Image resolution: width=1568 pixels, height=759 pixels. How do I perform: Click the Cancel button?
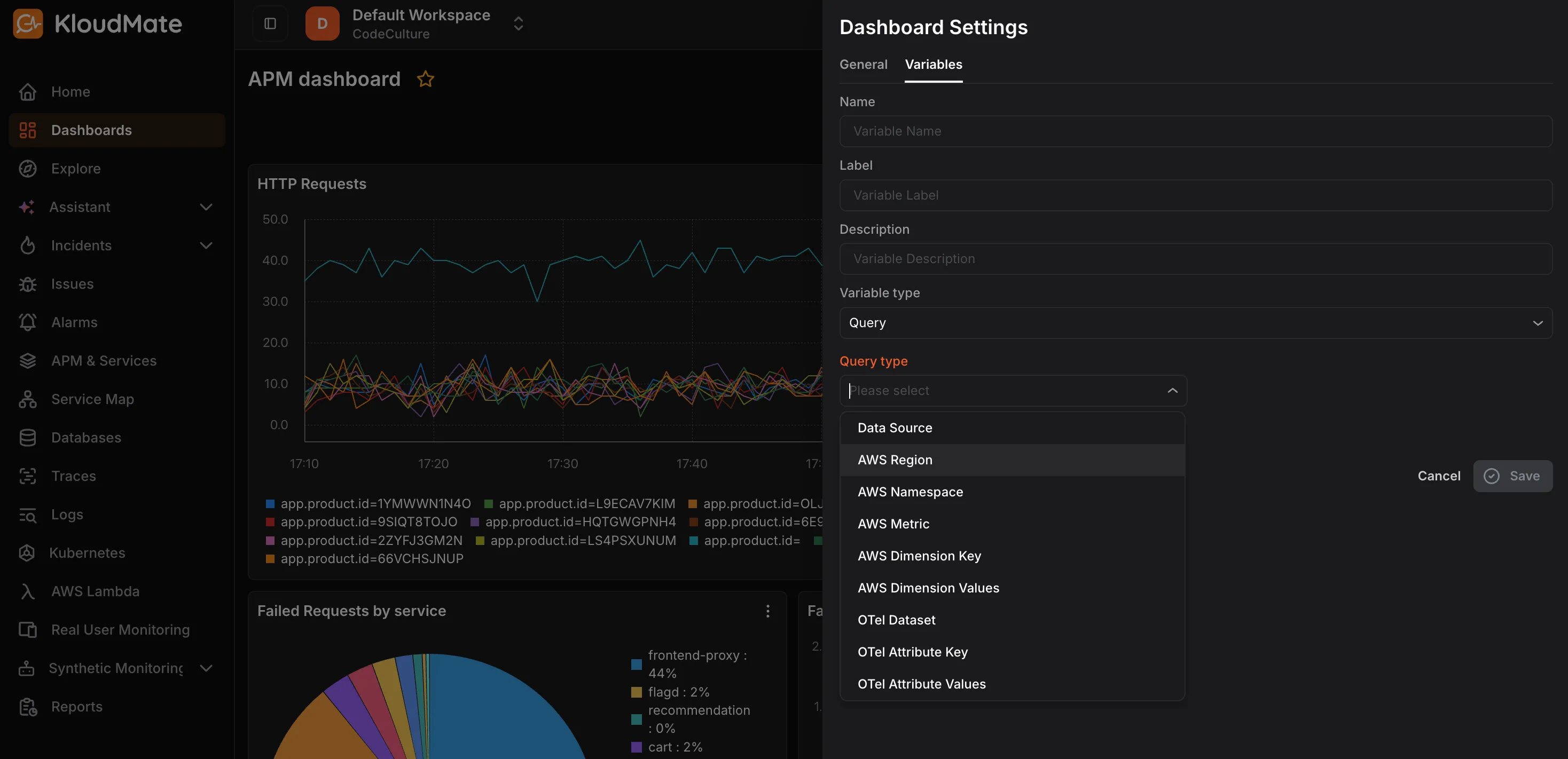(1439, 476)
